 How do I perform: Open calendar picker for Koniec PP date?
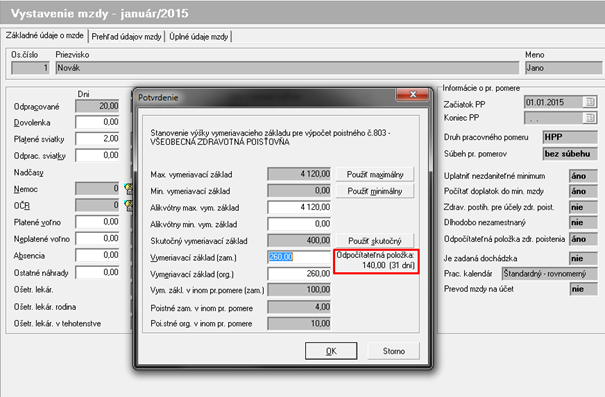pyautogui.click(x=590, y=118)
